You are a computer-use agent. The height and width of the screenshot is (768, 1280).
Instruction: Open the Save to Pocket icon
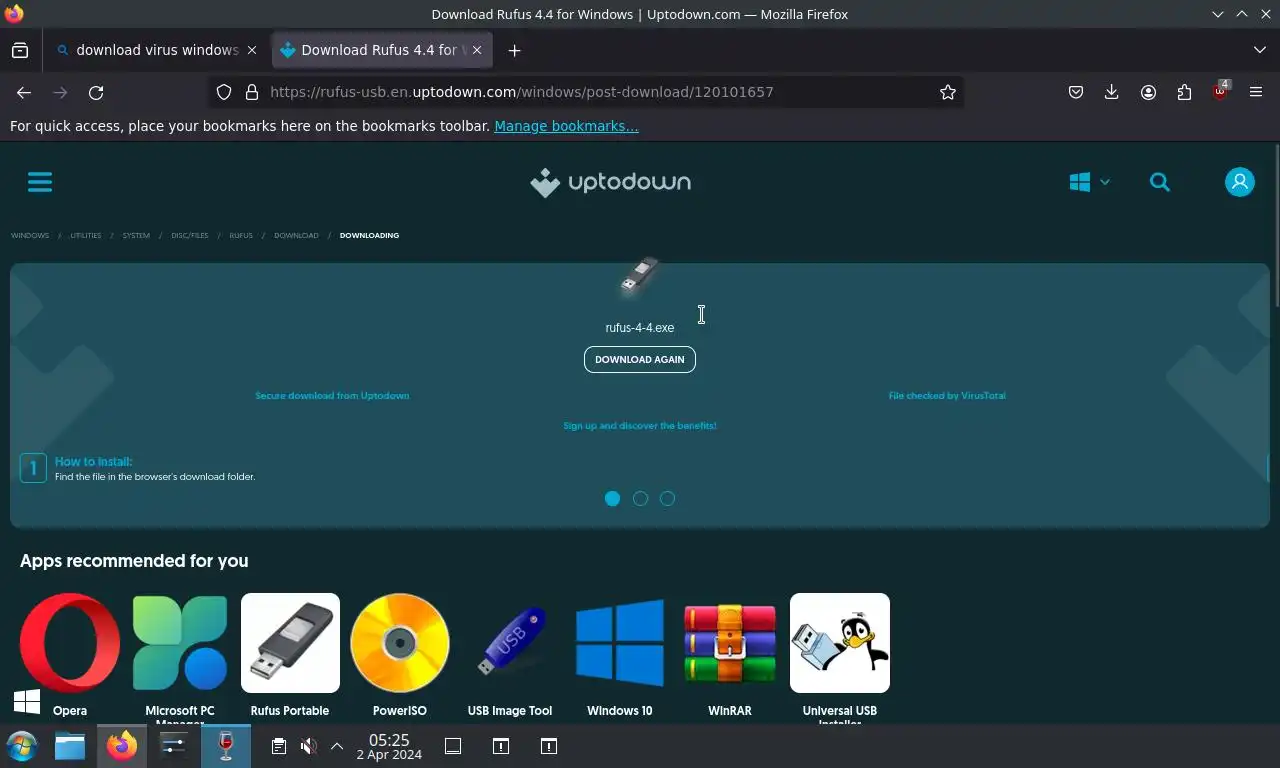point(1076,92)
